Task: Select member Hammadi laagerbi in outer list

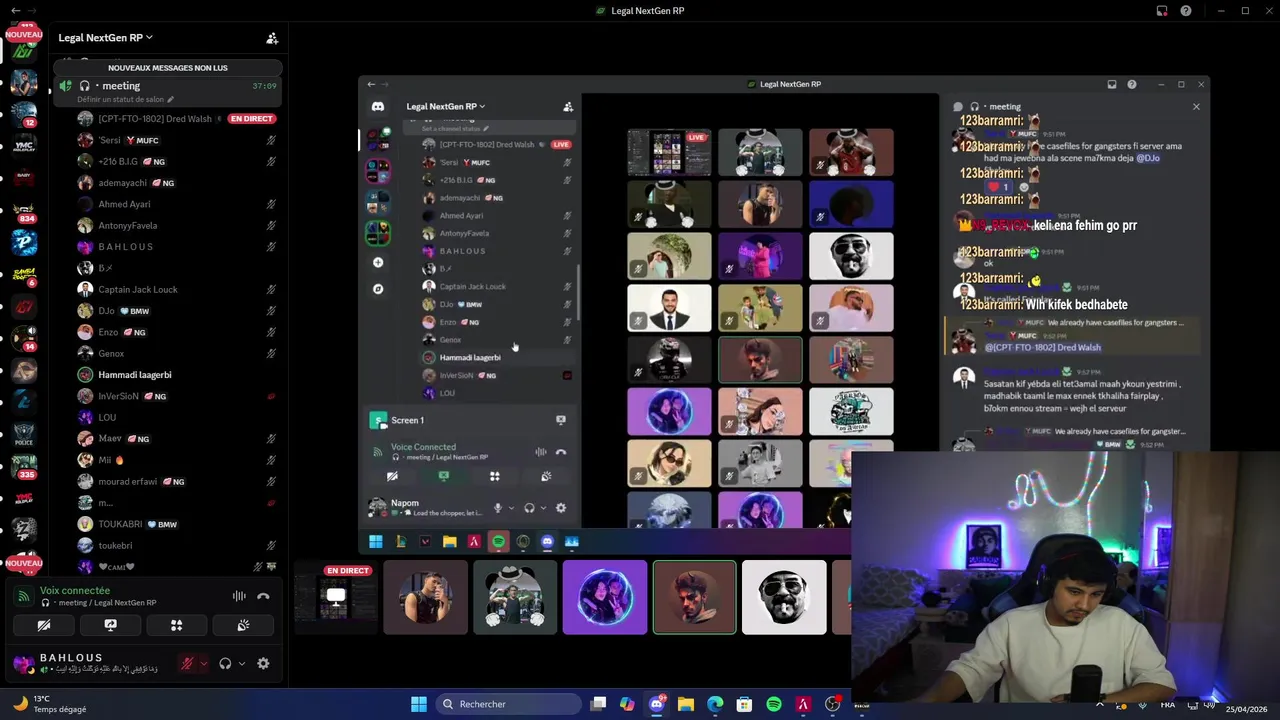Action: pyautogui.click(x=167, y=375)
